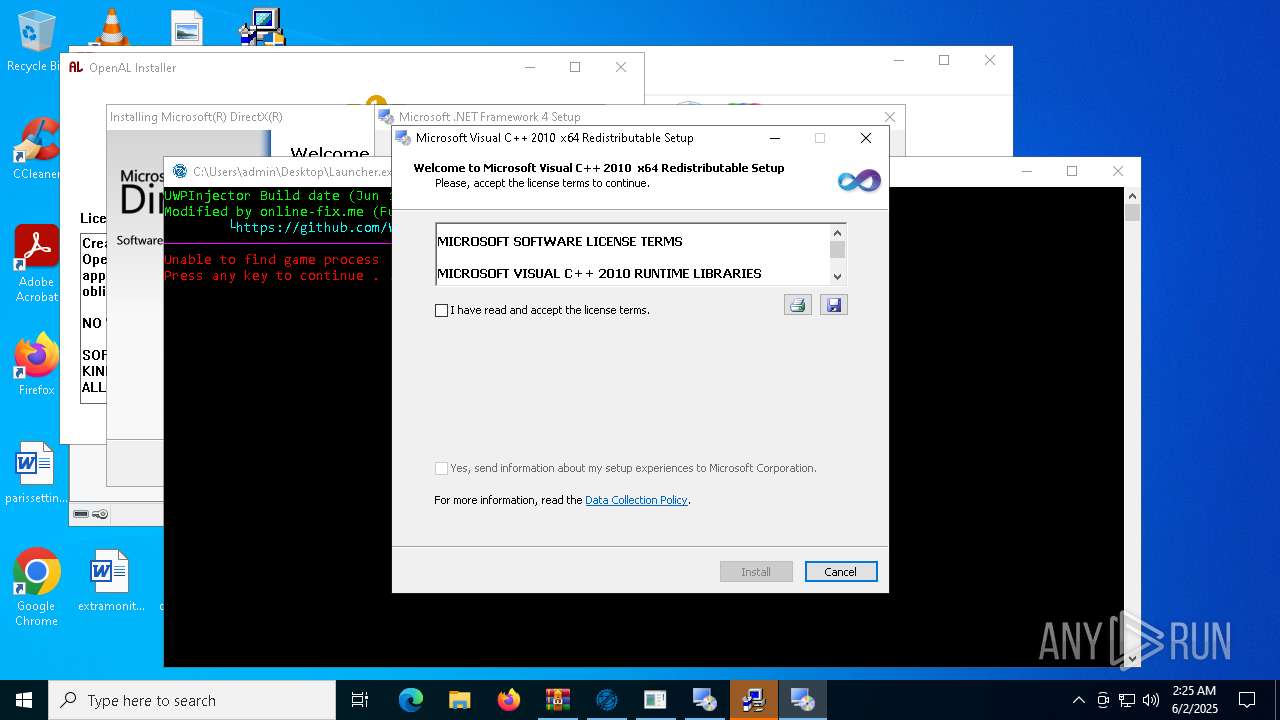Click the Windows Start button

(x=24, y=700)
